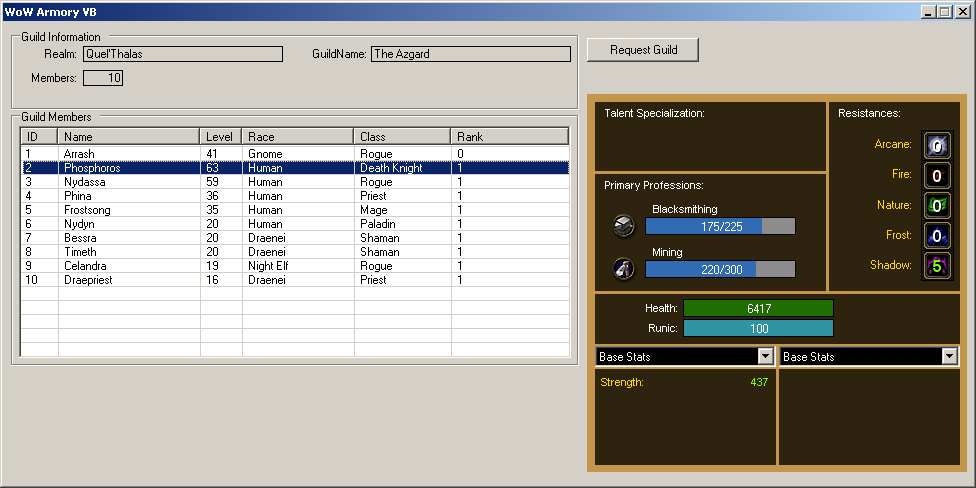
Task: Click the Request Guild button
Action: point(643,50)
